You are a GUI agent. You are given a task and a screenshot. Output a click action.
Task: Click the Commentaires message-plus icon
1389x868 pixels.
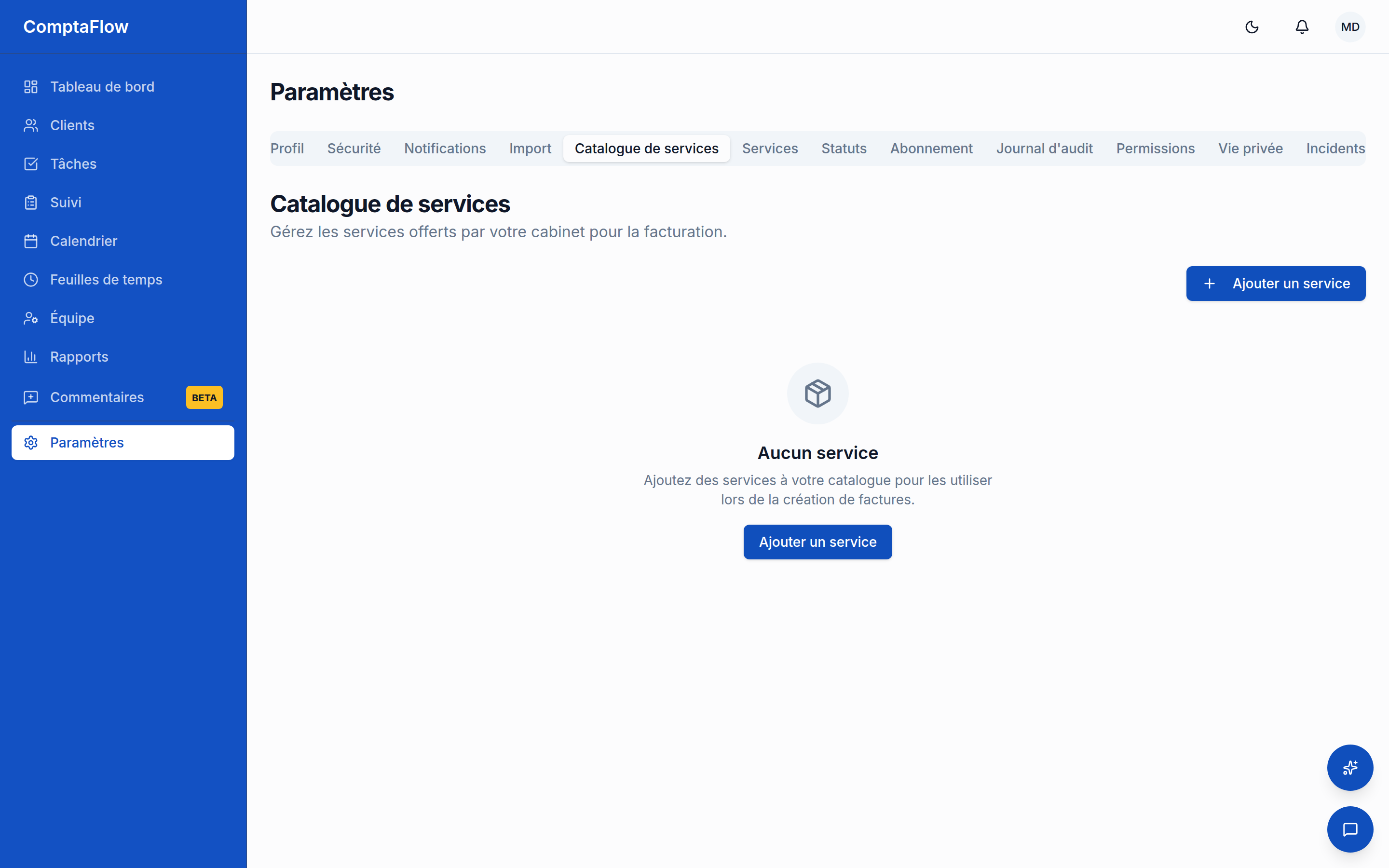point(31,397)
